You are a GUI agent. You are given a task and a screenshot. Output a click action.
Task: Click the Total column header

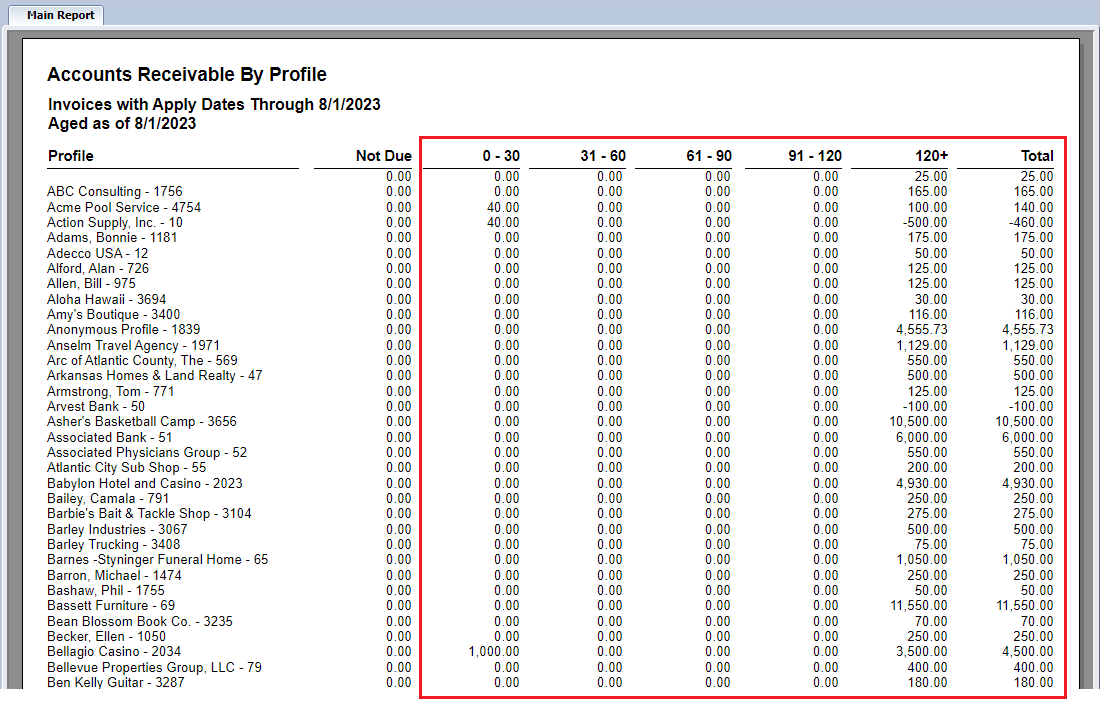[1037, 156]
